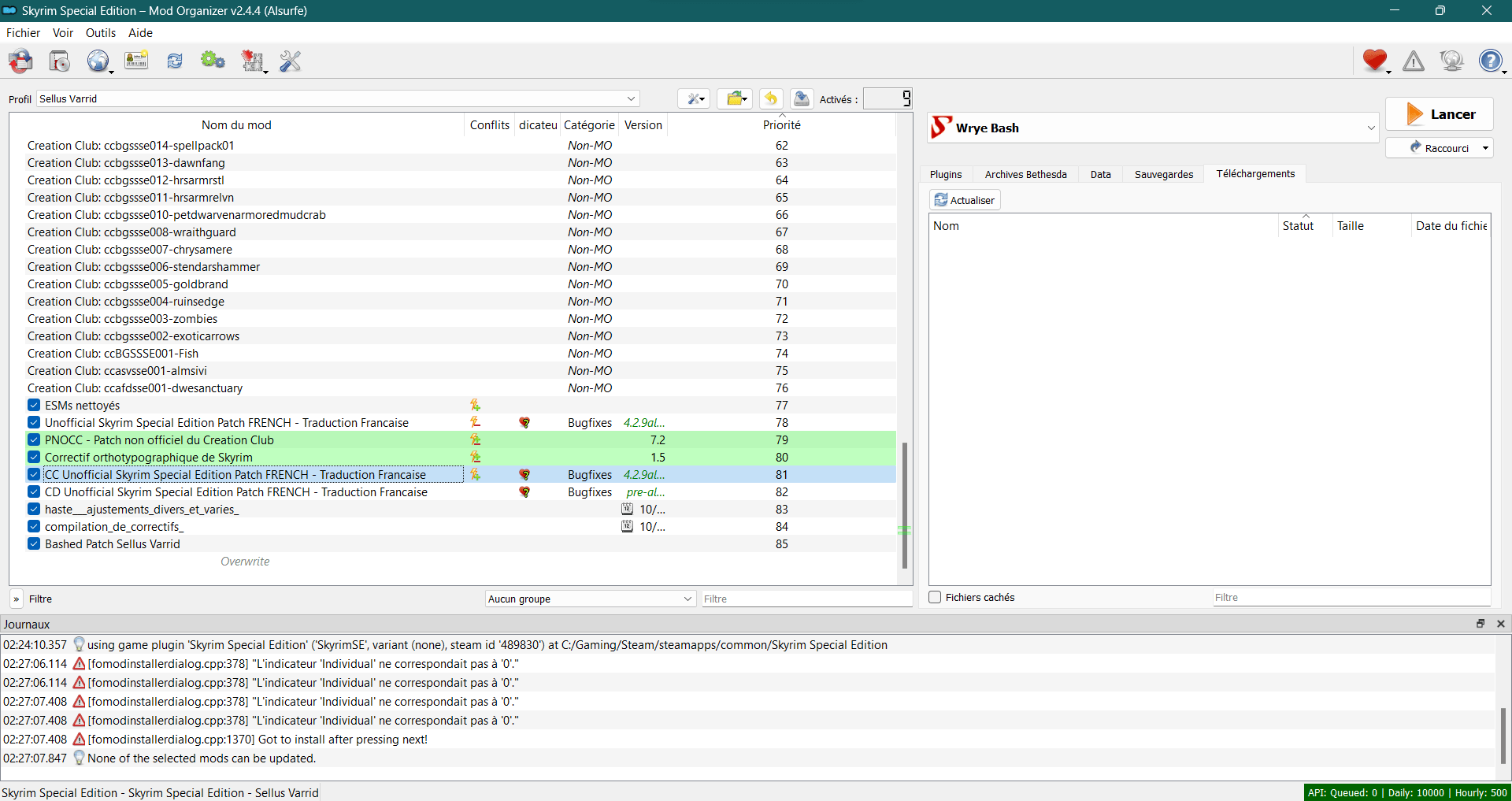Open the Nexus globe icon in toolbar
This screenshot has width=1512, height=801.
pos(98,61)
